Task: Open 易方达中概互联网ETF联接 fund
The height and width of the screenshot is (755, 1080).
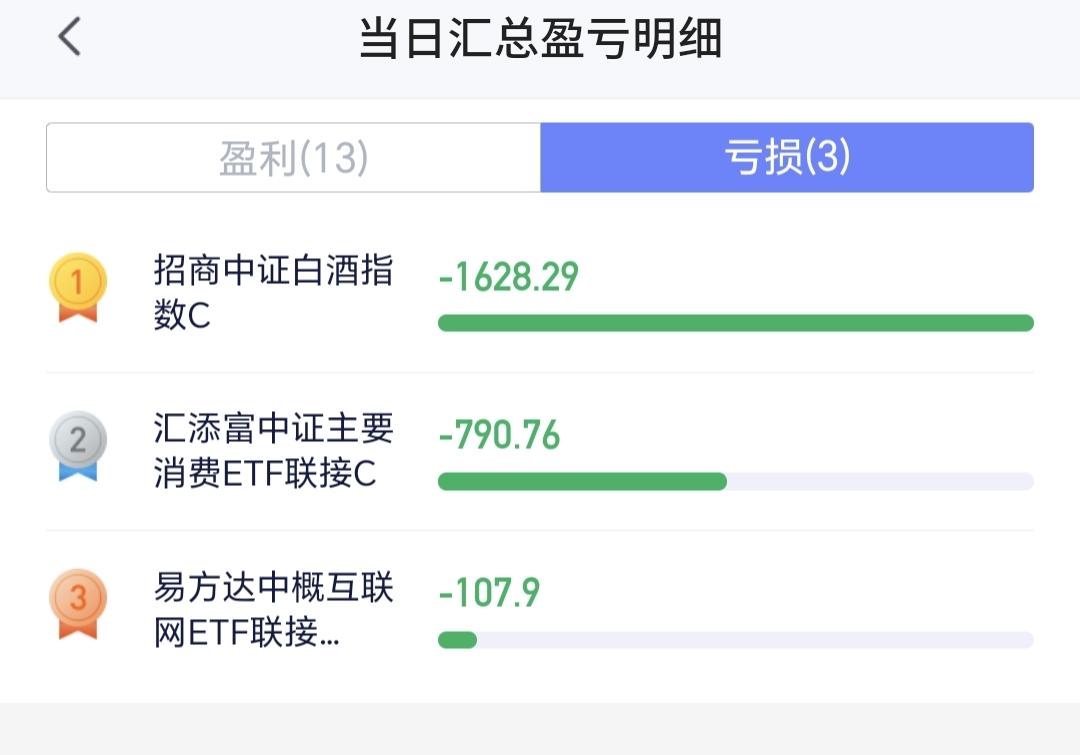Action: tap(273, 609)
